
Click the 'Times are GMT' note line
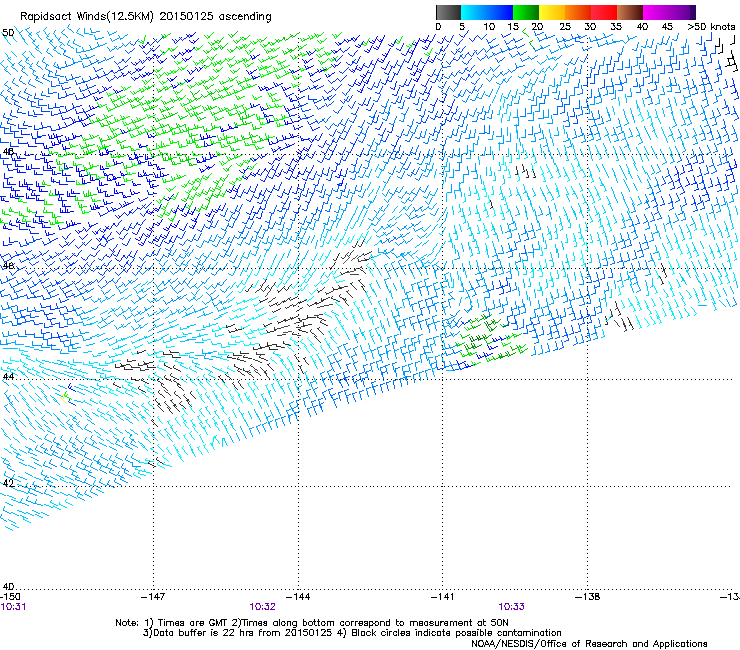tap(312, 623)
